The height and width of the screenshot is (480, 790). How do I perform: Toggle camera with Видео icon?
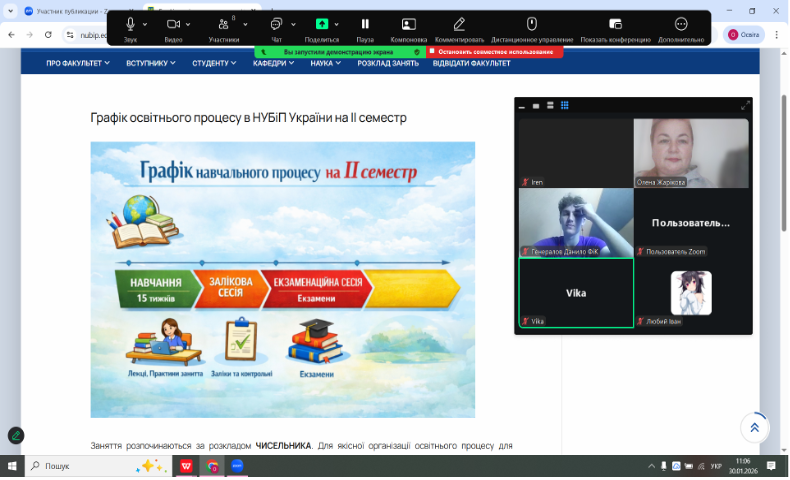pyautogui.click(x=173, y=24)
